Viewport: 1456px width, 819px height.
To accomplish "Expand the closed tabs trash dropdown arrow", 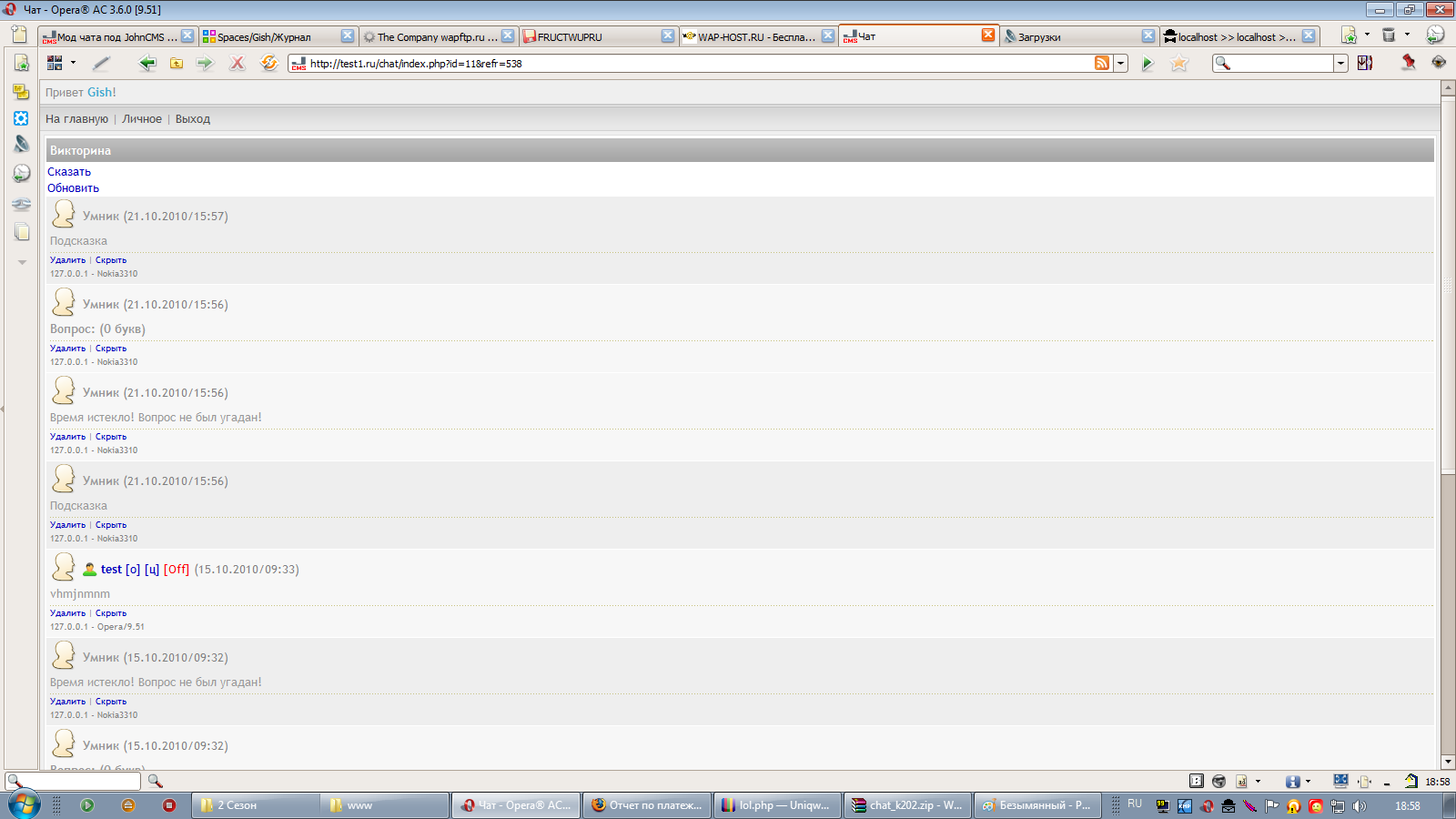I will pos(1407,35).
